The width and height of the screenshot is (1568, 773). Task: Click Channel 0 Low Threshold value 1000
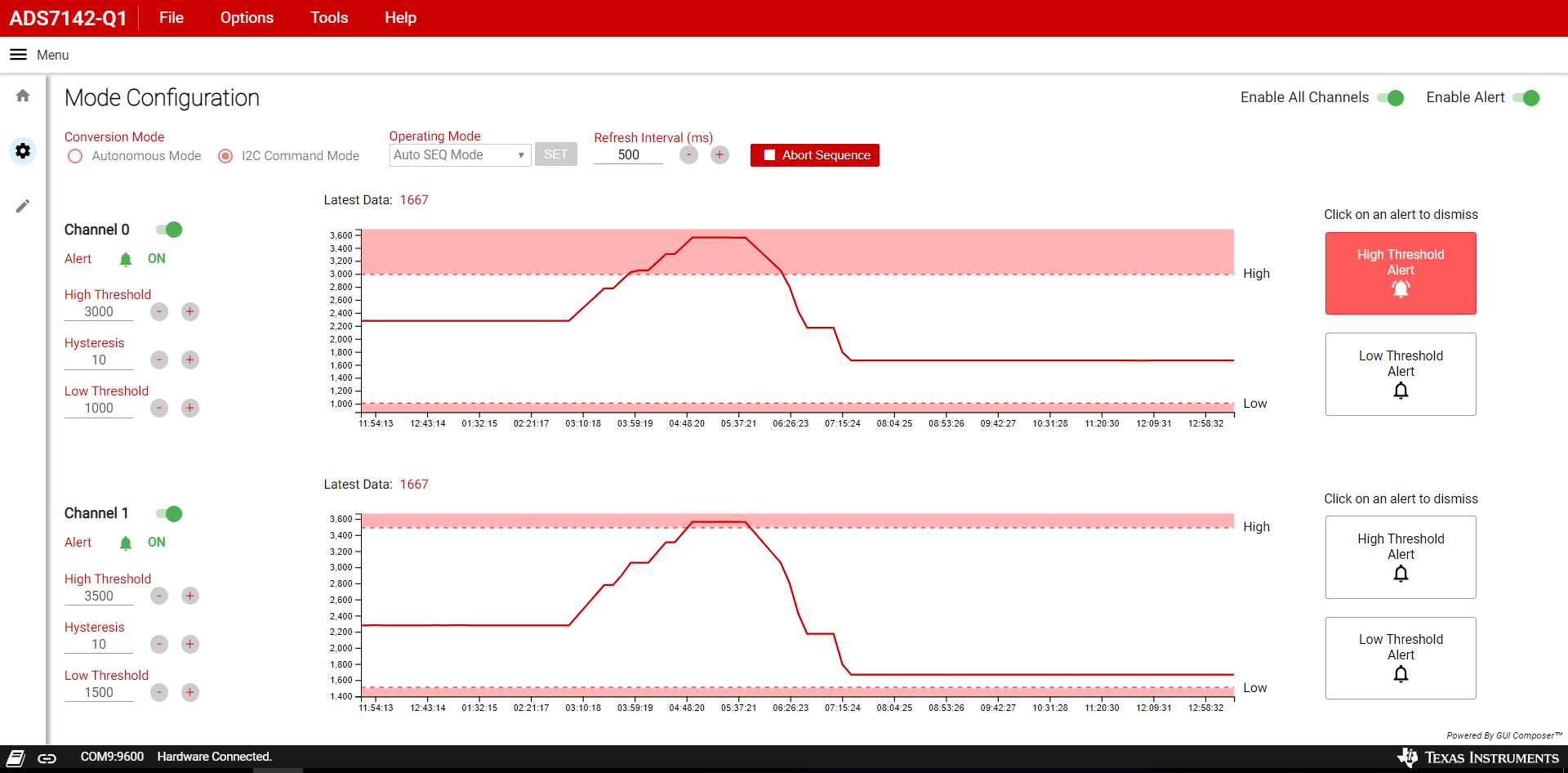tap(99, 409)
